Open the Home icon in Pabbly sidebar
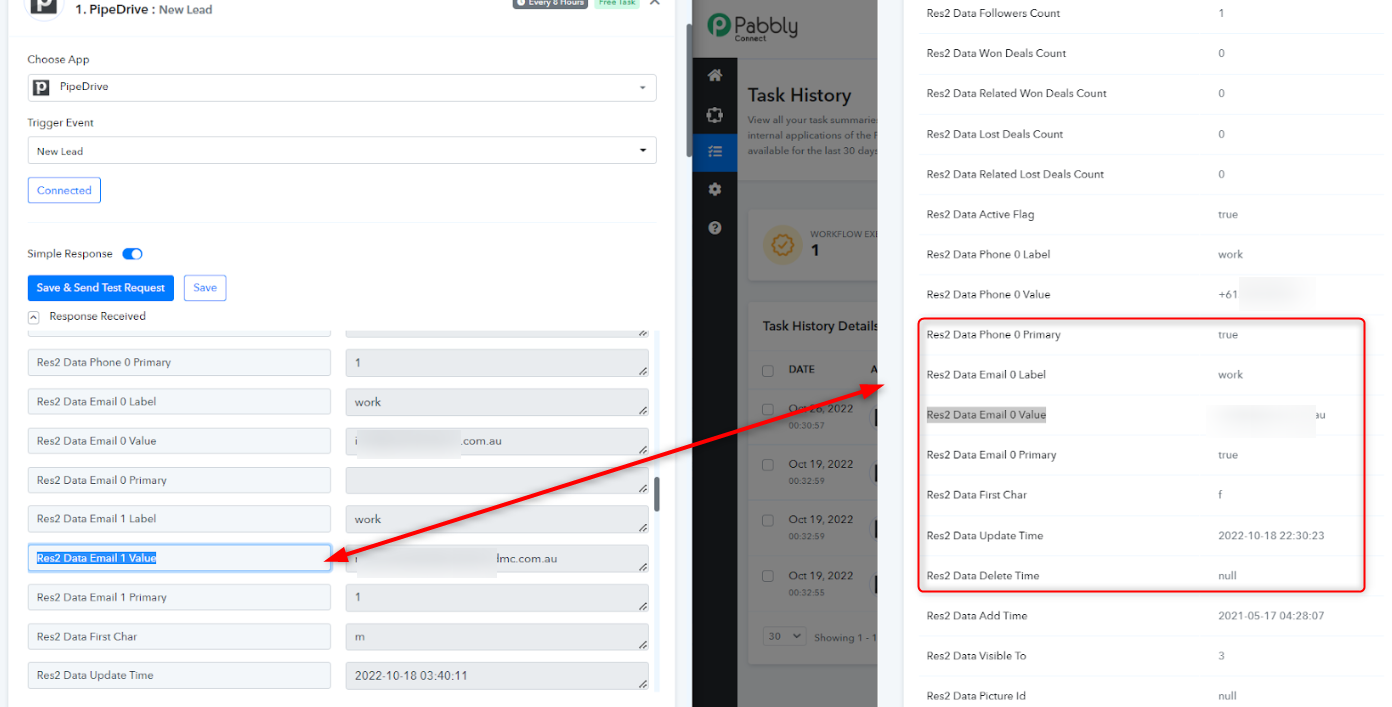Screen dimensions: 1392x707 coord(715,75)
